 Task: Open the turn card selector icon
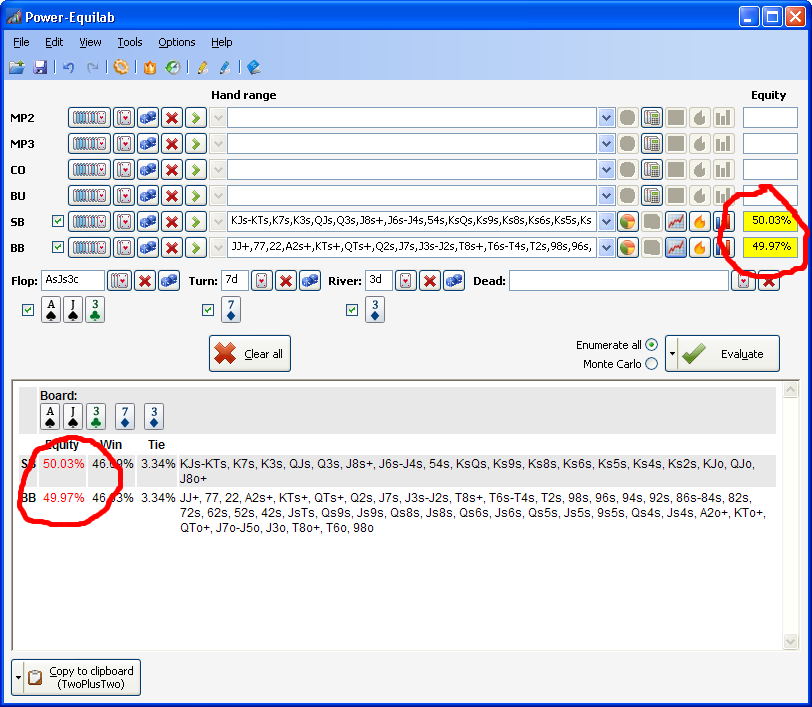click(x=262, y=281)
